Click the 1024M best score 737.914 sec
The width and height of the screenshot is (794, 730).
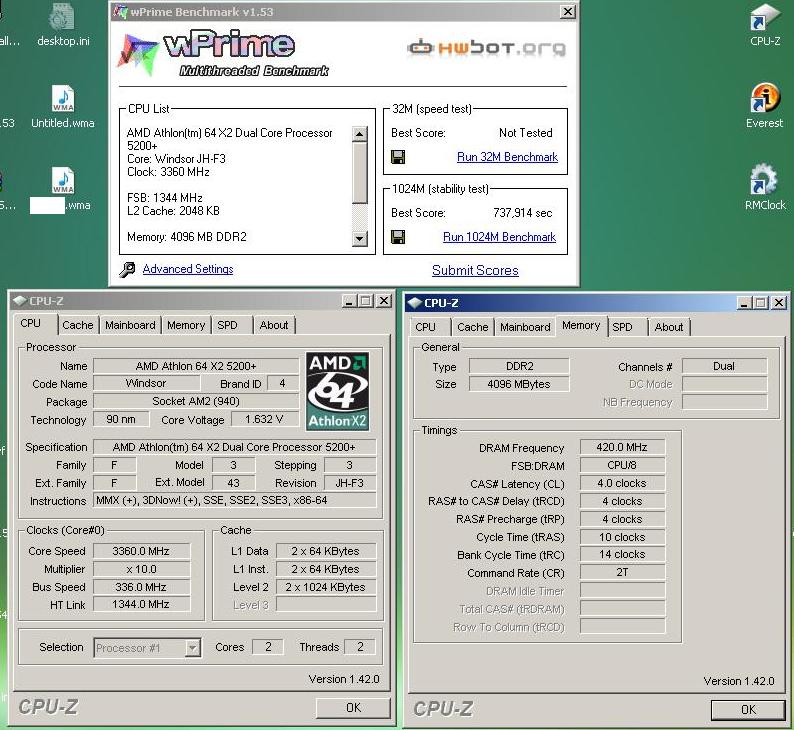point(522,213)
